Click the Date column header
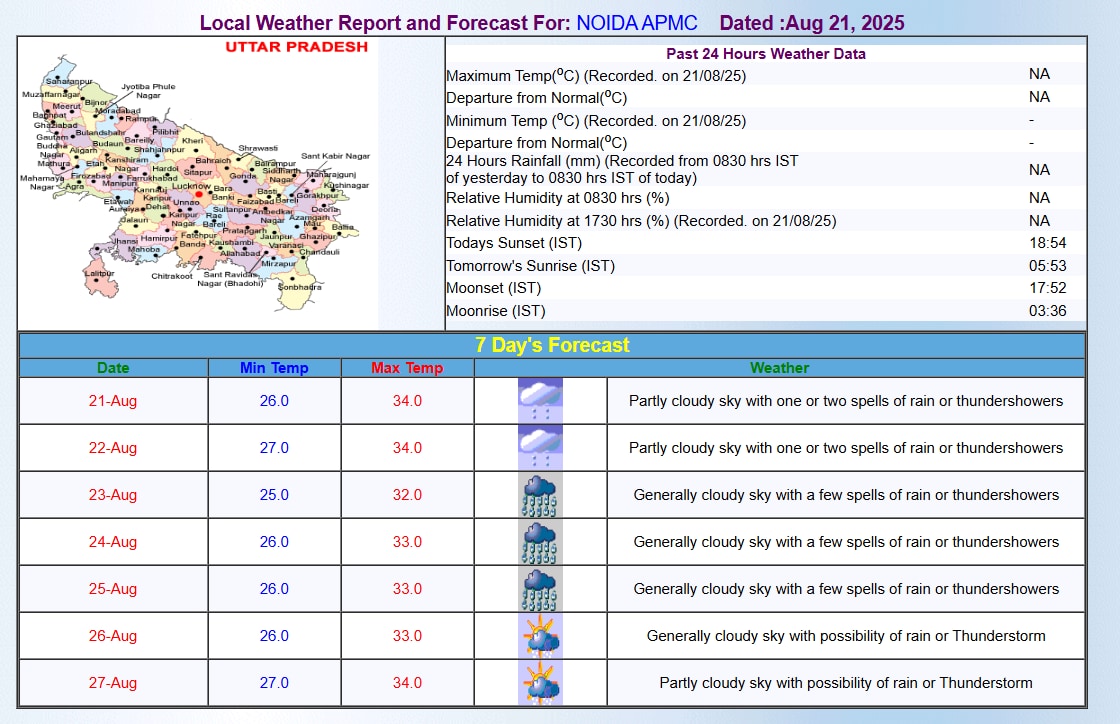Image resolution: width=1120 pixels, height=724 pixels. pyautogui.click(x=113, y=368)
